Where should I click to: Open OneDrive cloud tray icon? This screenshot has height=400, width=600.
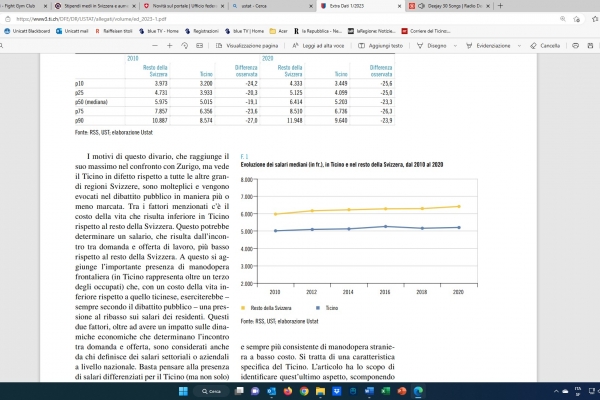(x=565, y=391)
